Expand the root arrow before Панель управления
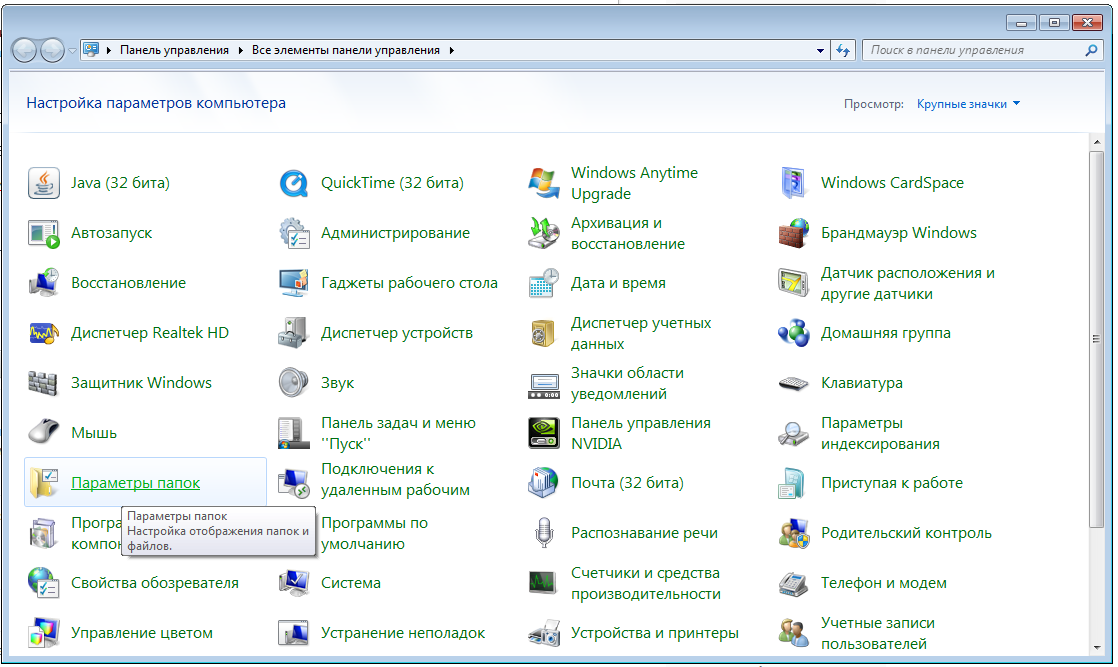This screenshot has width=1118, height=667. tap(109, 51)
